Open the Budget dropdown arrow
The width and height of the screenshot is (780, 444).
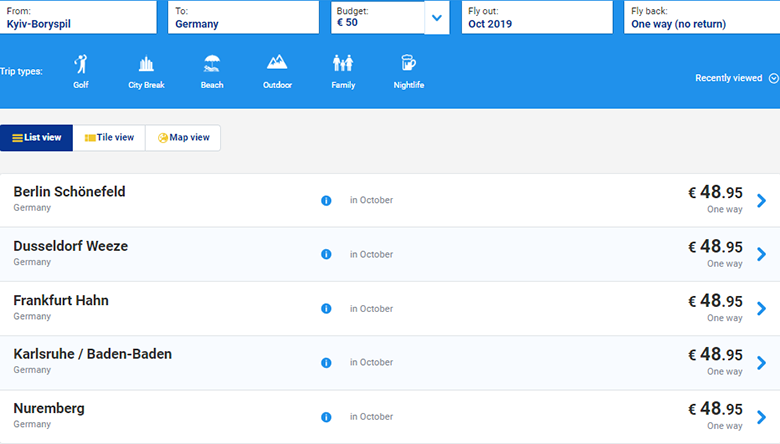coord(437,17)
